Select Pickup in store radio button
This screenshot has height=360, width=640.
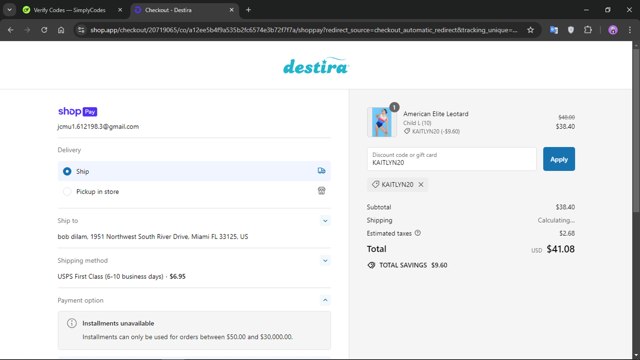coord(67,191)
